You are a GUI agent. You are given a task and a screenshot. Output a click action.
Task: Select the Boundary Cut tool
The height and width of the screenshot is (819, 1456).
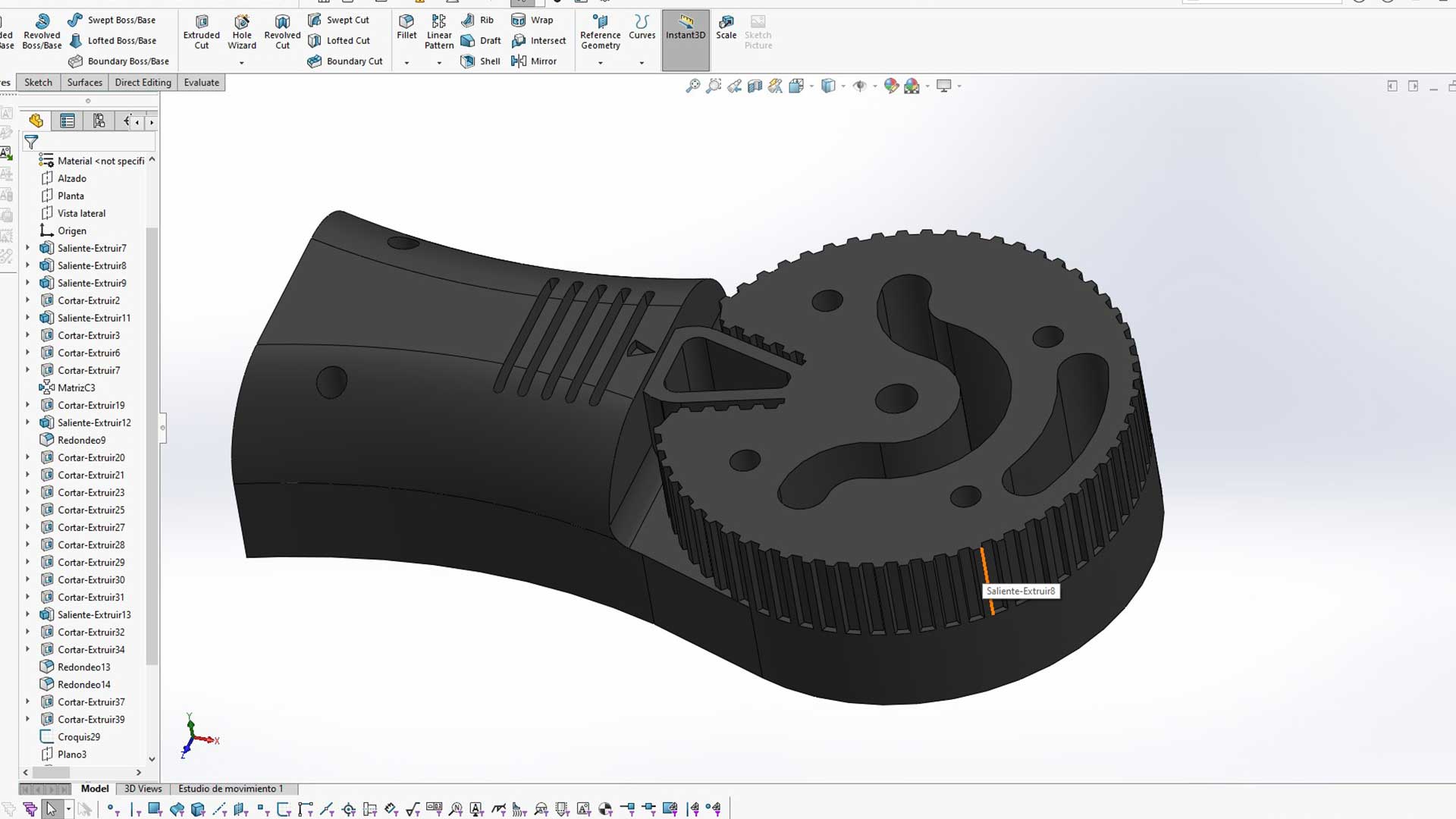click(x=345, y=61)
